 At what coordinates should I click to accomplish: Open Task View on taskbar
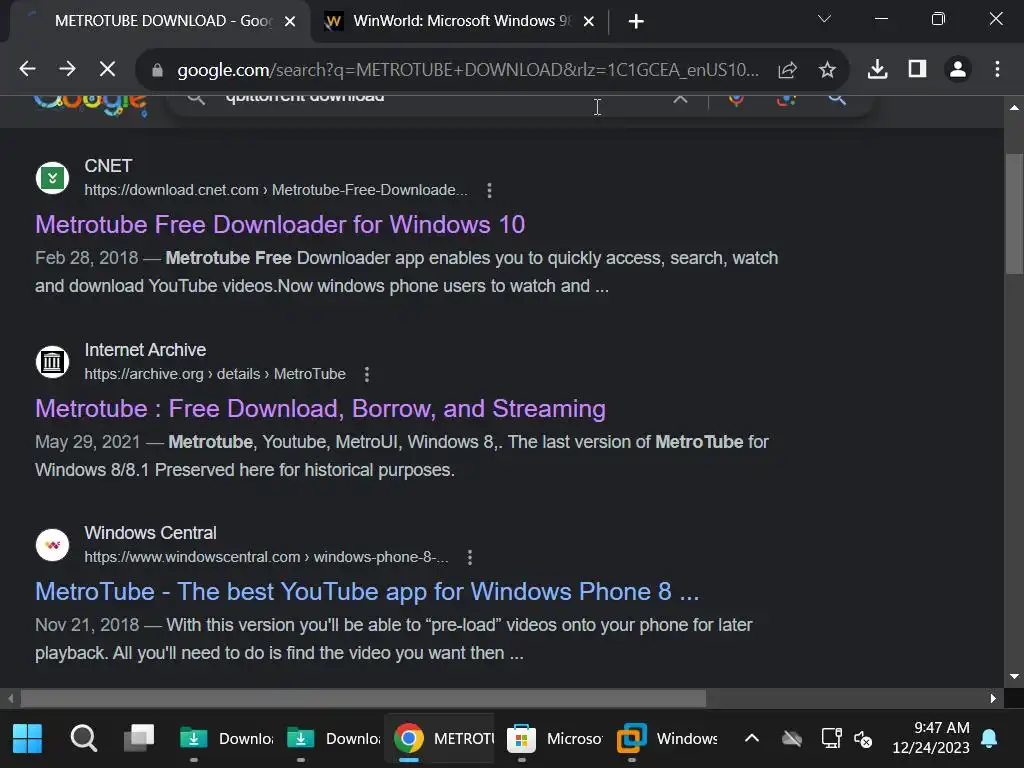coord(139,739)
